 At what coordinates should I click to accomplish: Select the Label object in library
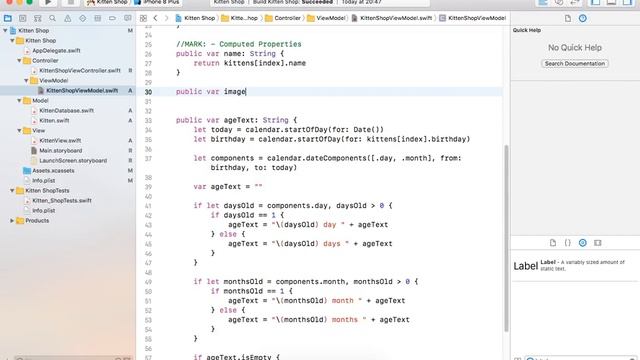(x=575, y=266)
